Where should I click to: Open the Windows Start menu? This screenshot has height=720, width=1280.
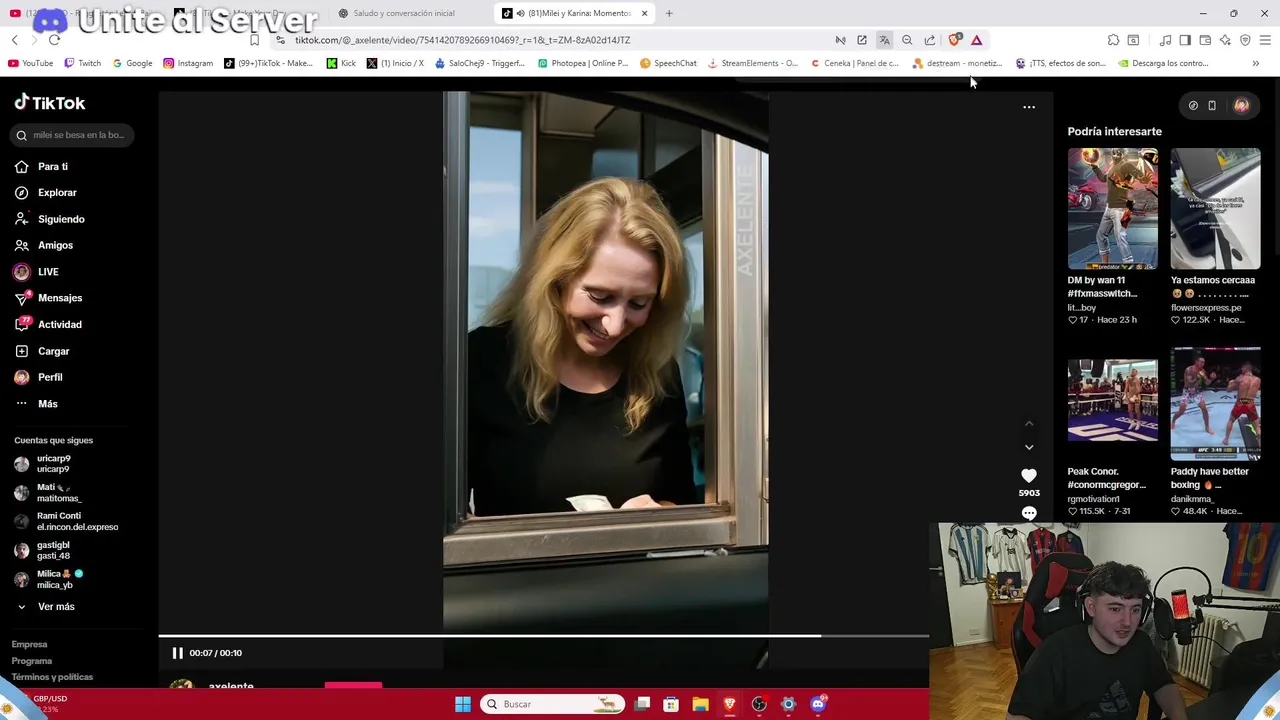pos(463,704)
